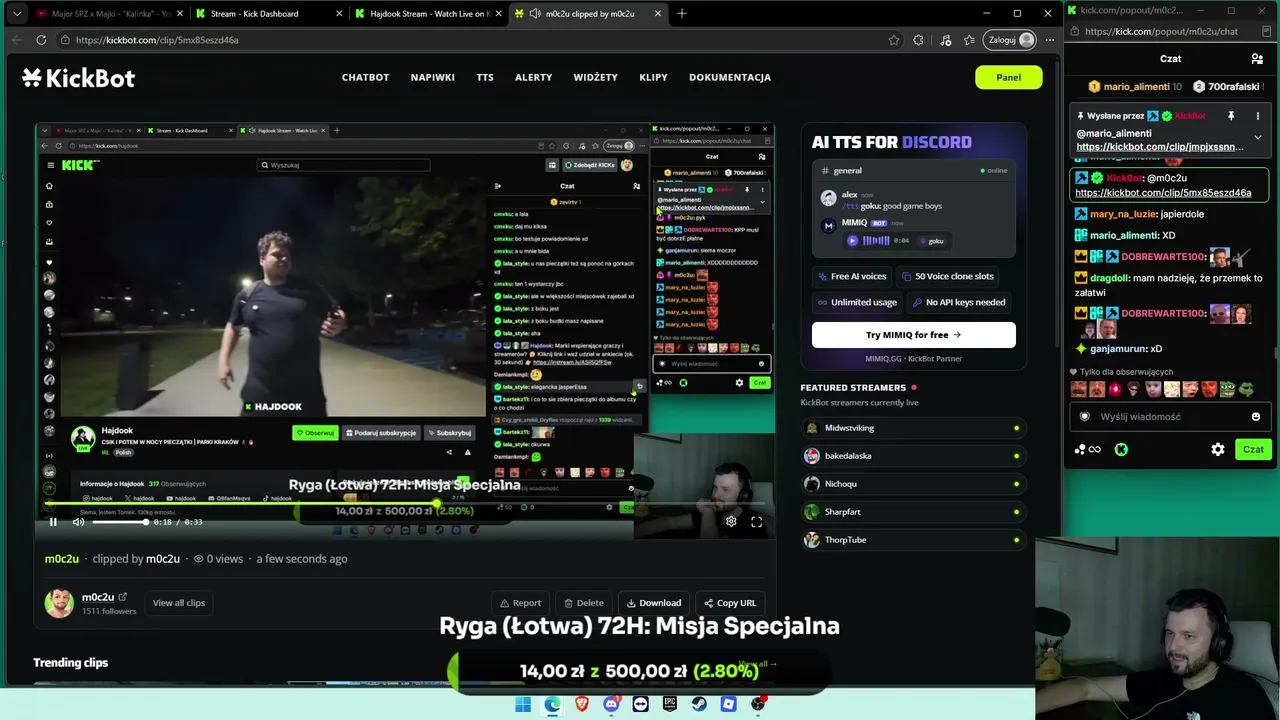Open browser extensions menu
The height and width of the screenshot is (720, 1280).
pyautogui.click(x=918, y=40)
